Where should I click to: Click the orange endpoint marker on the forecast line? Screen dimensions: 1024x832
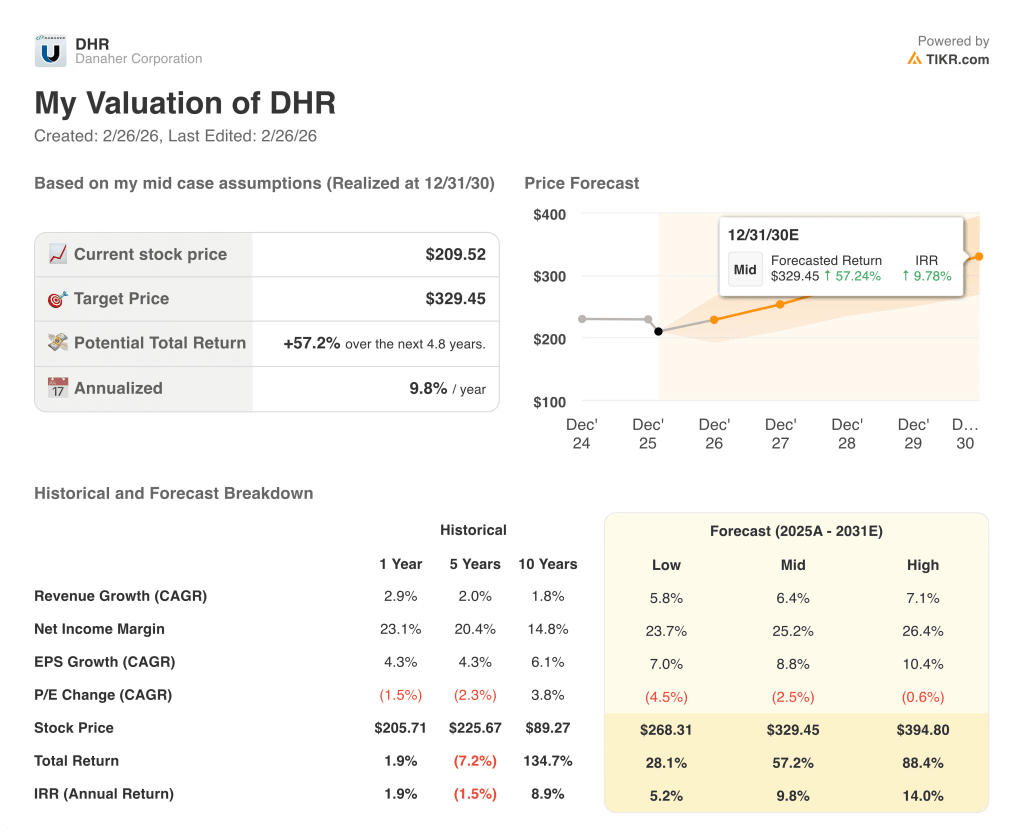(978, 256)
